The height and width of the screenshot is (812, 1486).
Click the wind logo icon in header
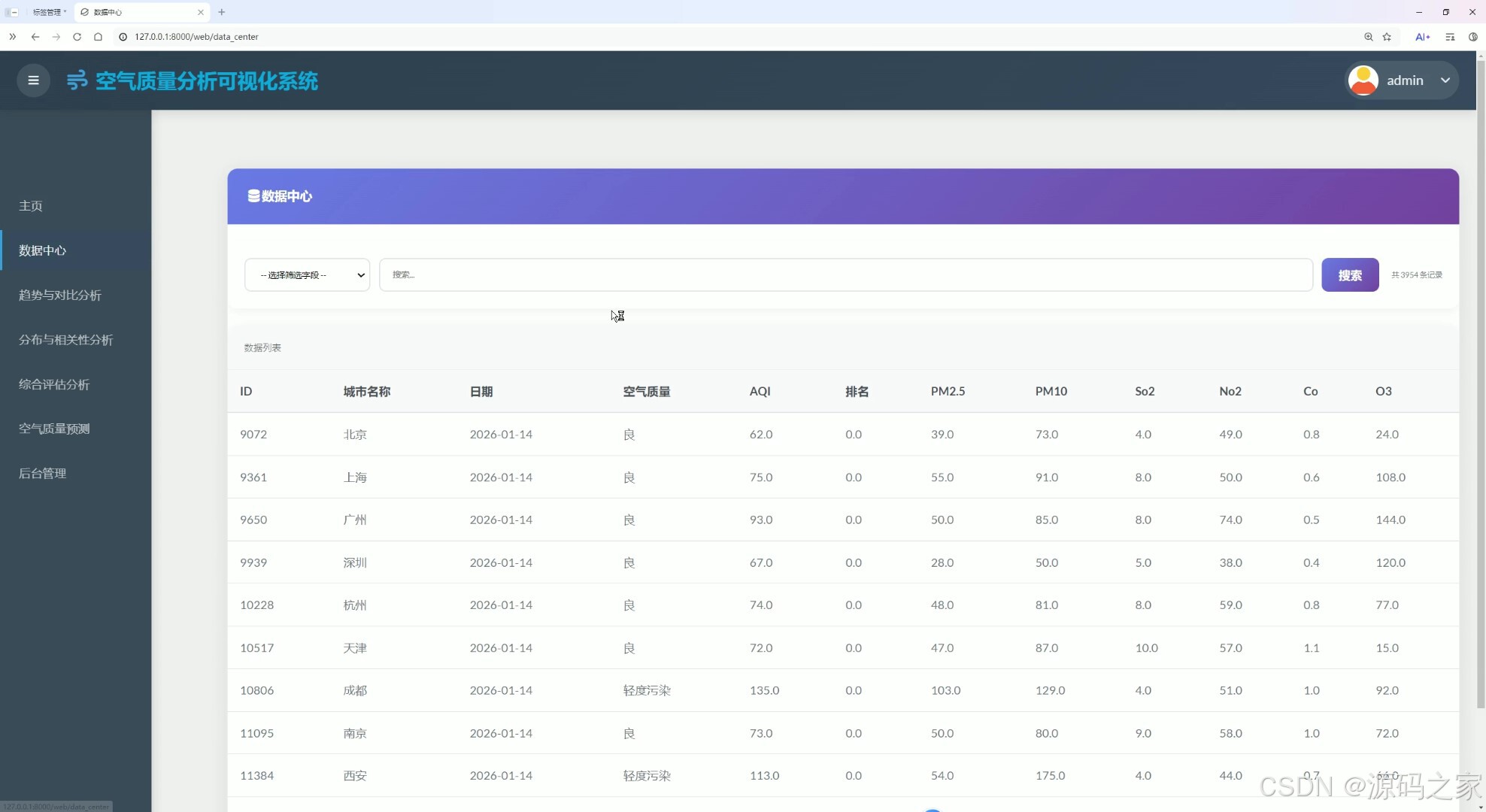77,80
